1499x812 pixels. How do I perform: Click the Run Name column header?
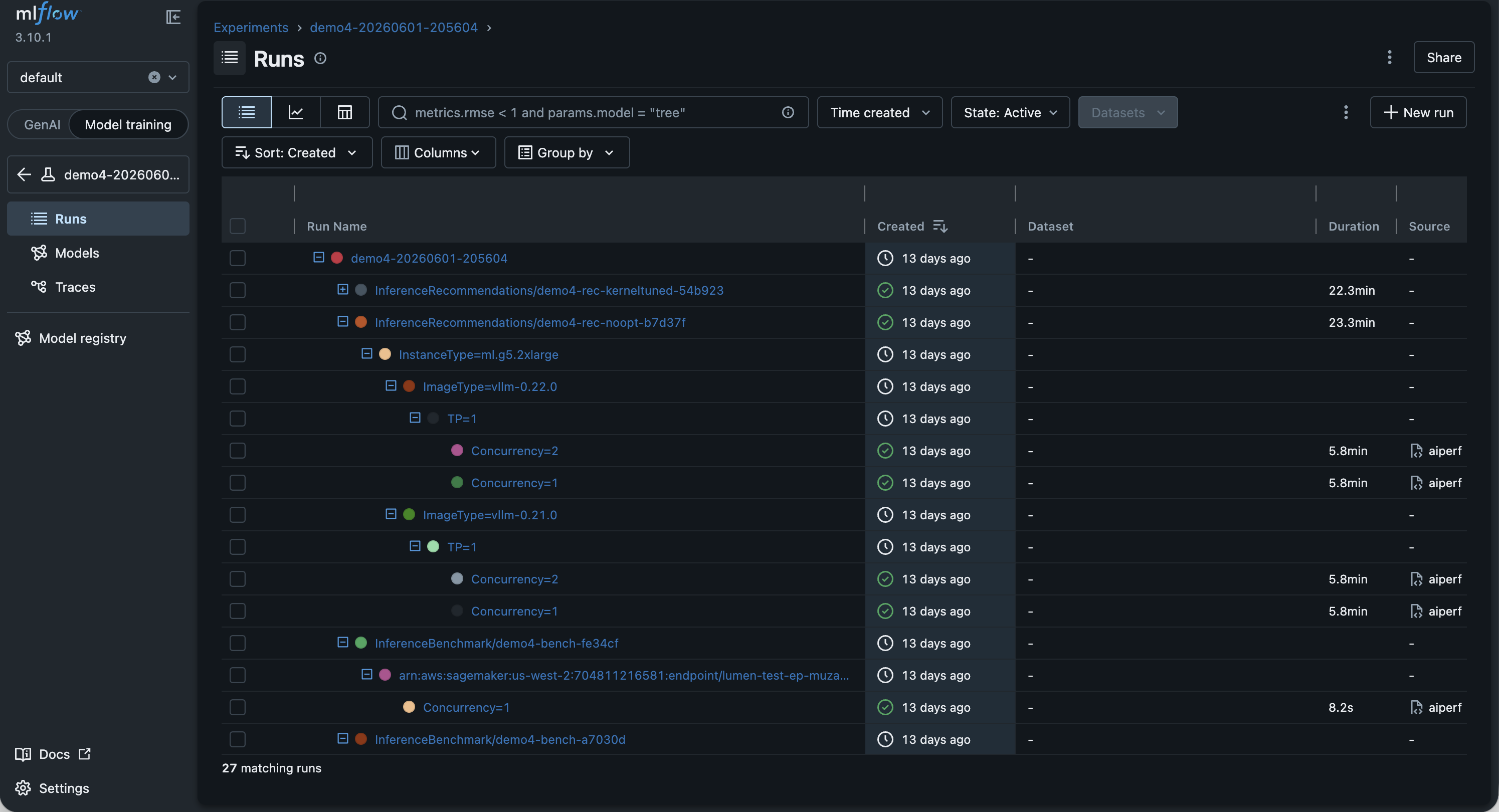coord(337,226)
